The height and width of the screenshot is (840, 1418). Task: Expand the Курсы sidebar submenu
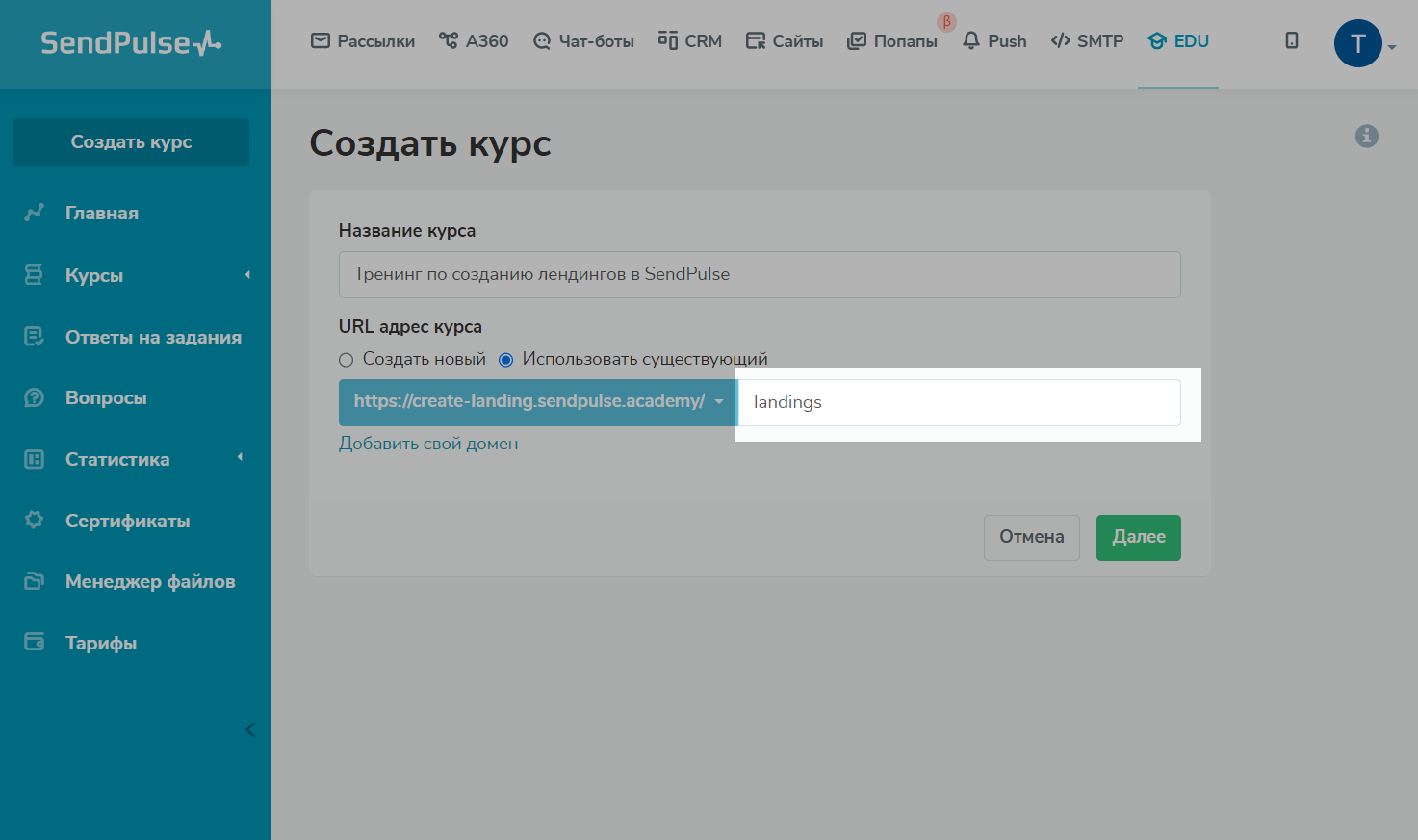(x=247, y=275)
